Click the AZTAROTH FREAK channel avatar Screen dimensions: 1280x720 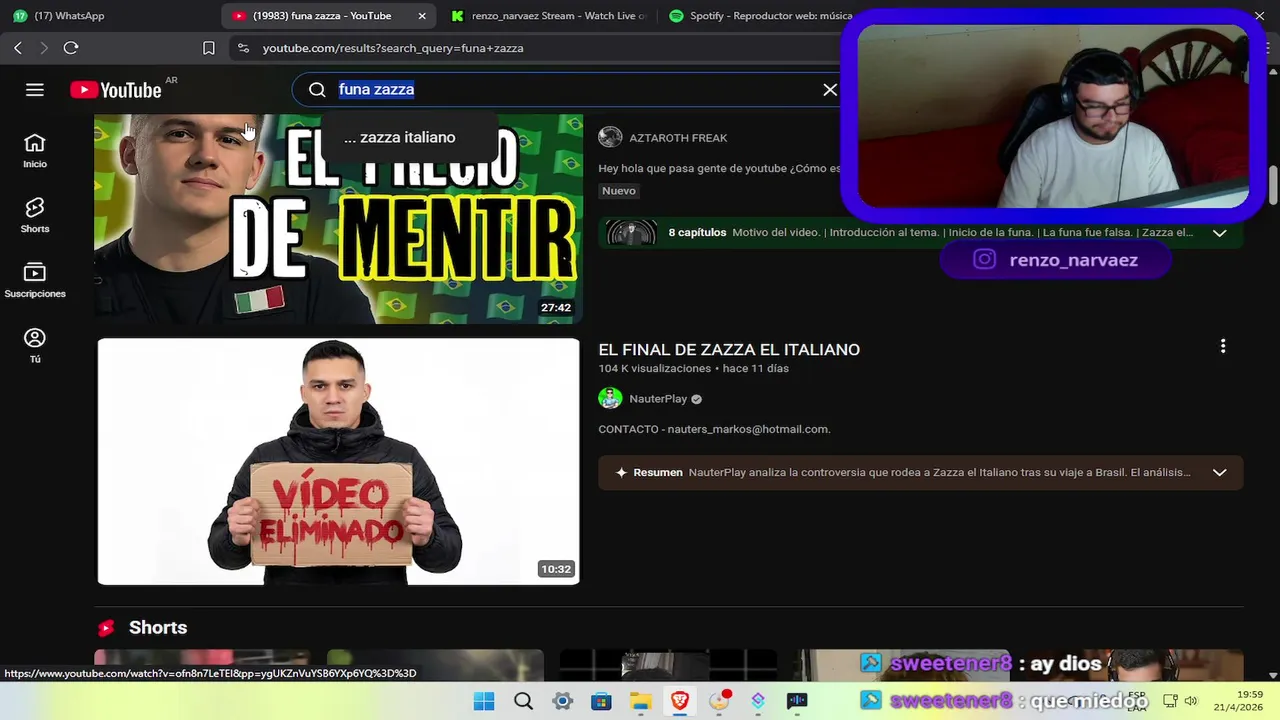610,137
